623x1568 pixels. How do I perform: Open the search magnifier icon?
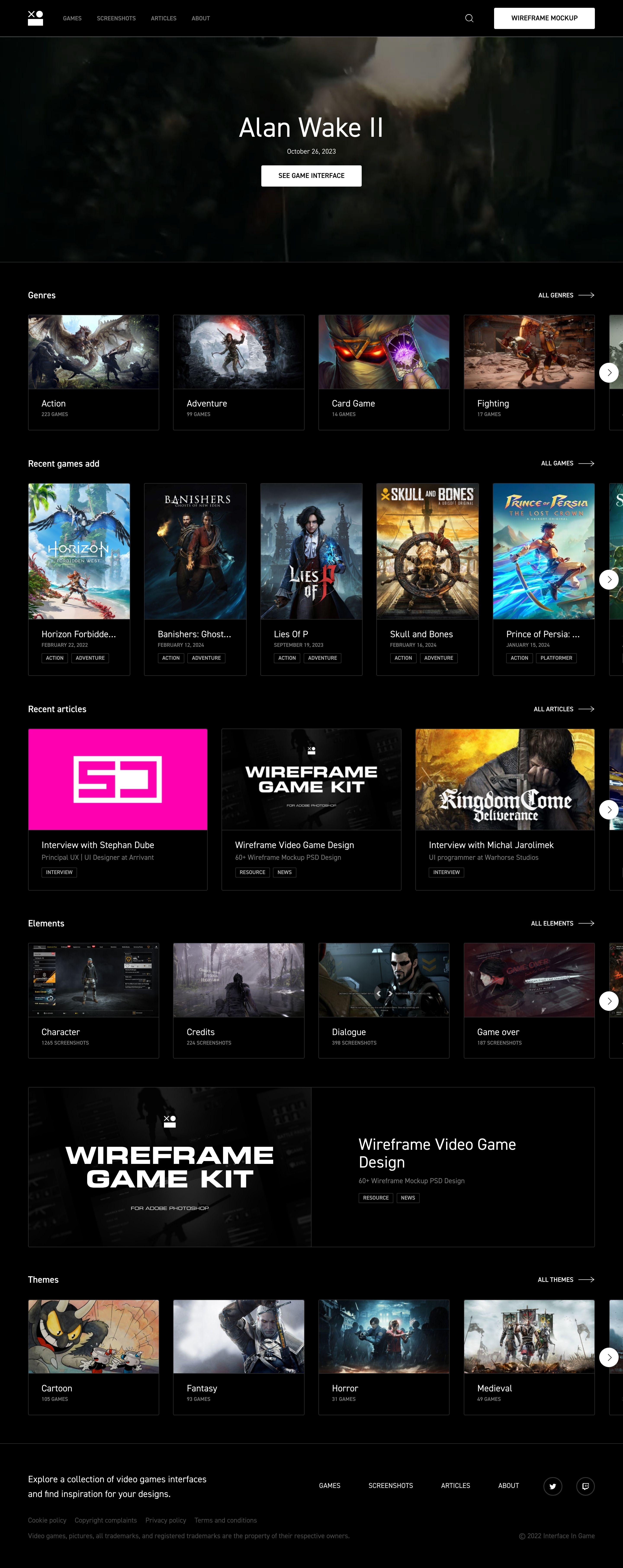point(469,18)
